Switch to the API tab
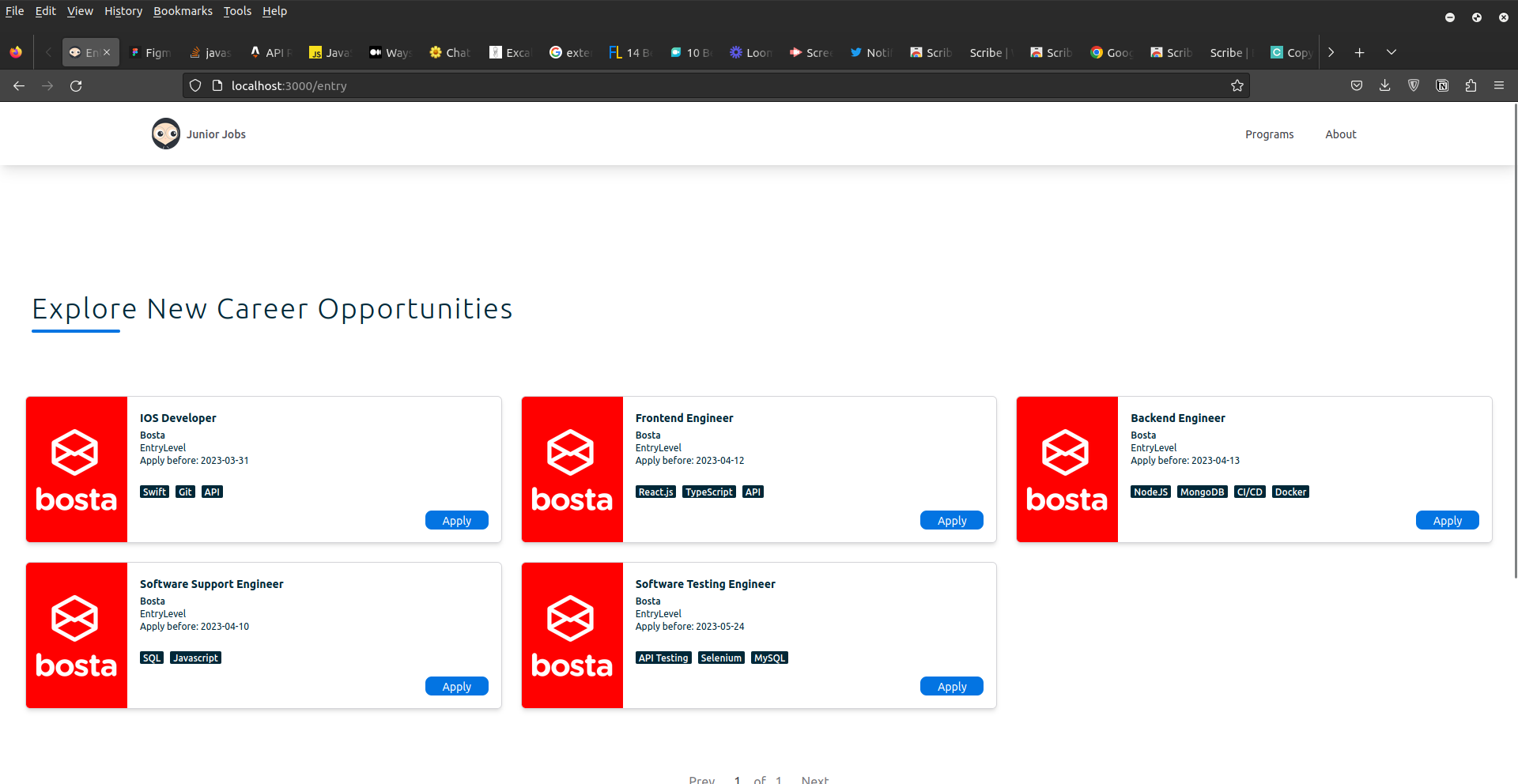 point(270,52)
